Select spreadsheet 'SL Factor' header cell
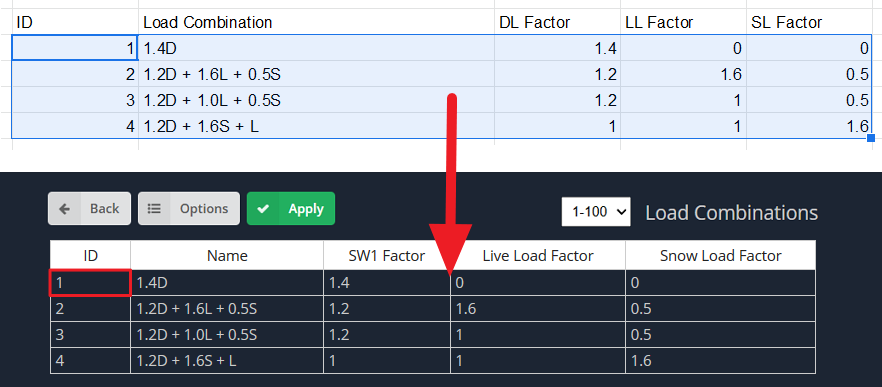Viewport: 882px width, 387px height. pyautogui.click(x=809, y=22)
